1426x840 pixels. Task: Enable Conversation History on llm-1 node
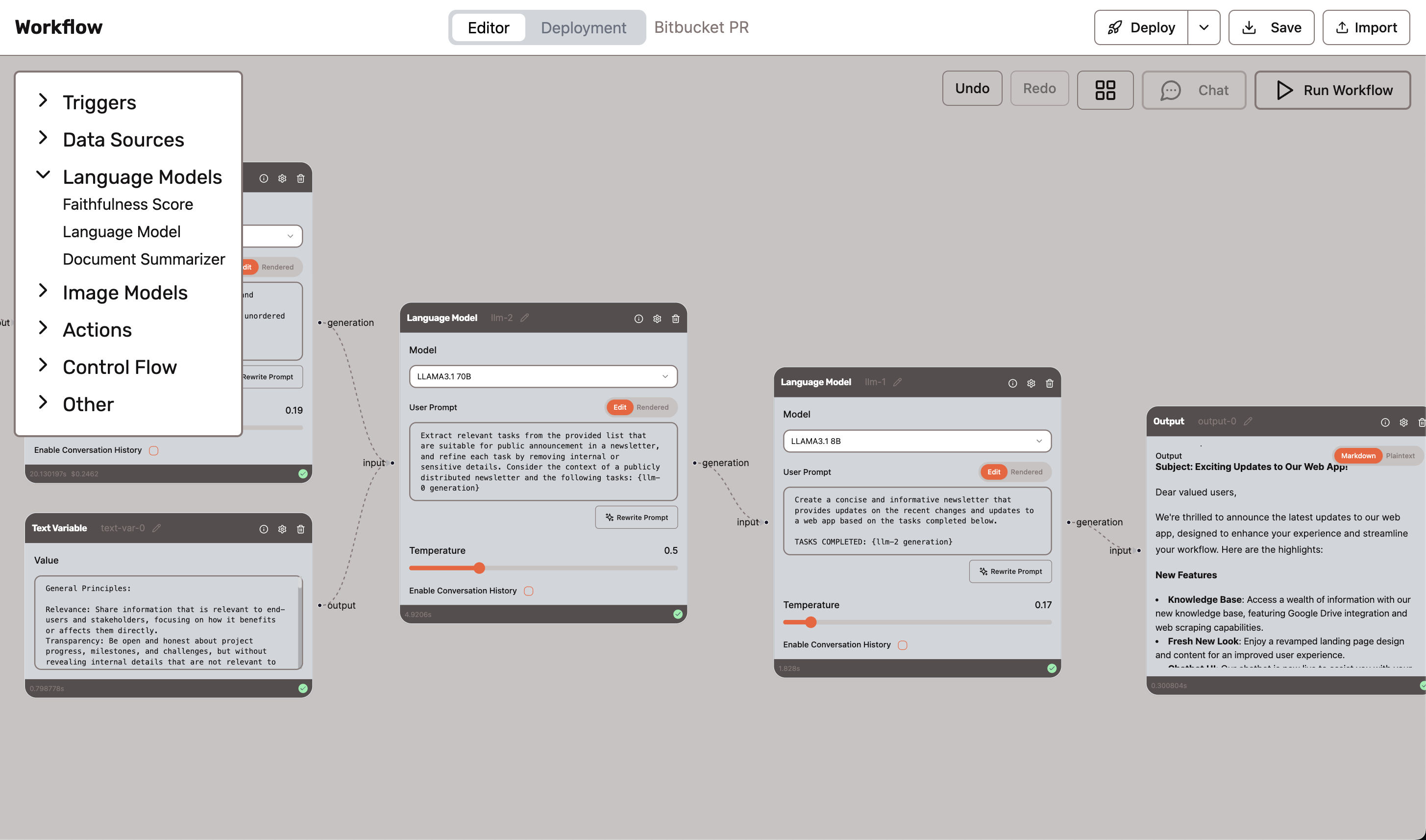click(x=903, y=645)
